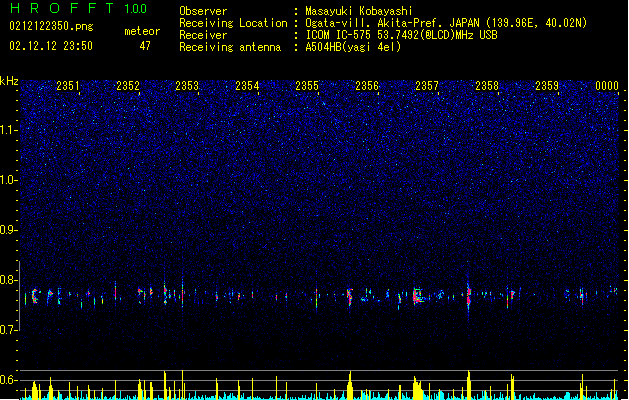629x400 pixels.
Task: Click the 0.9 kHz axis label
Action: click(9, 230)
